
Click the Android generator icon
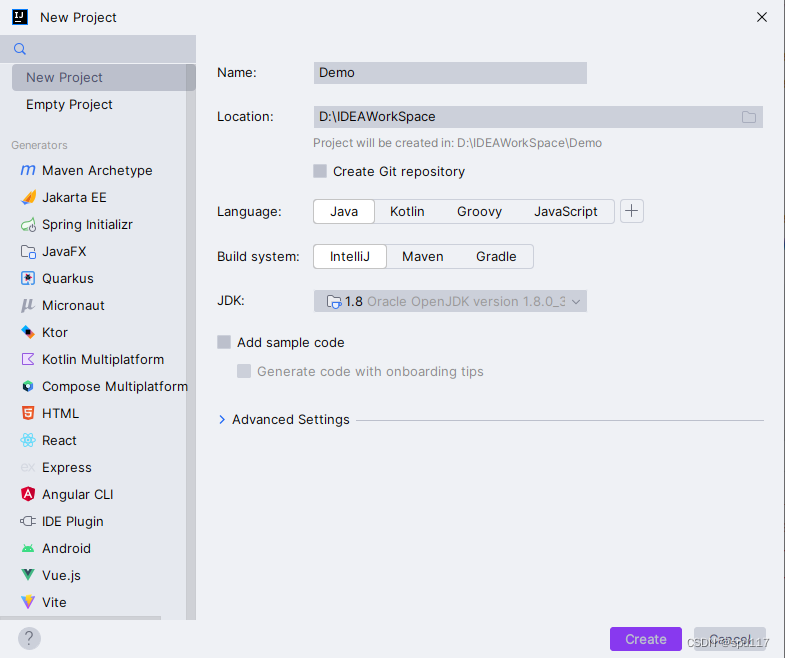(x=28, y=549)
